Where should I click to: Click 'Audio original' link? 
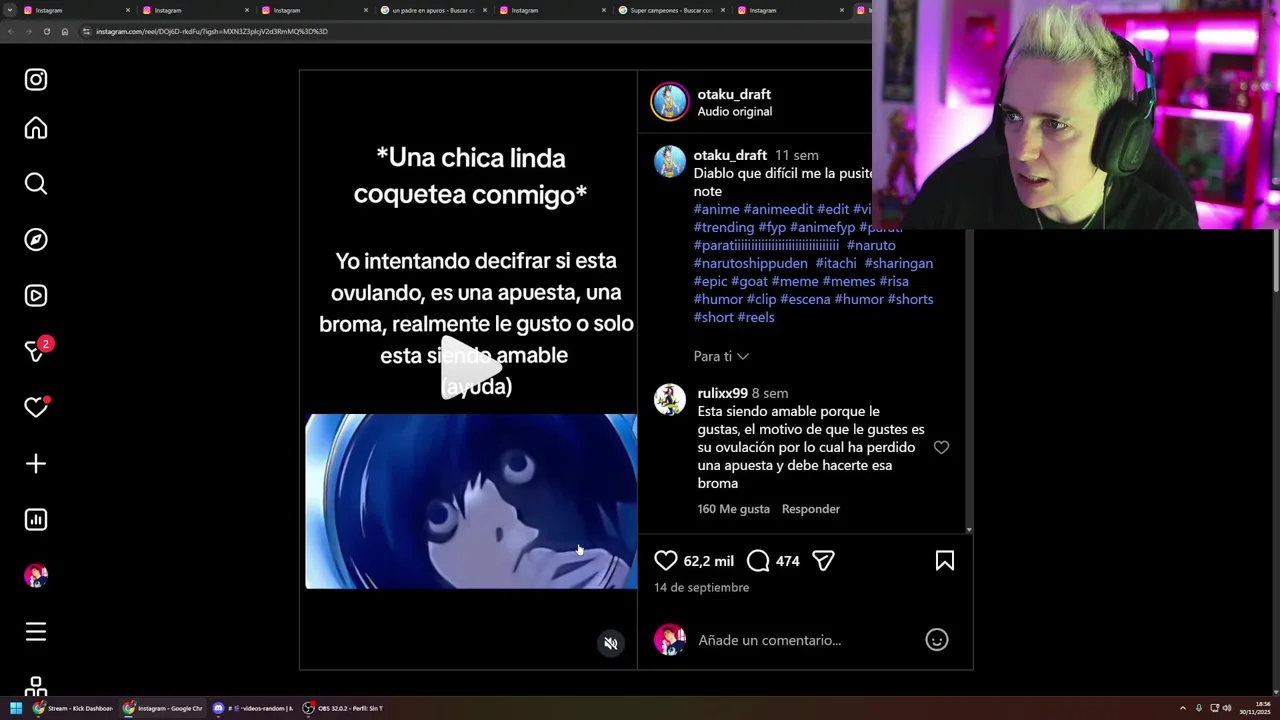pos(734,112)
